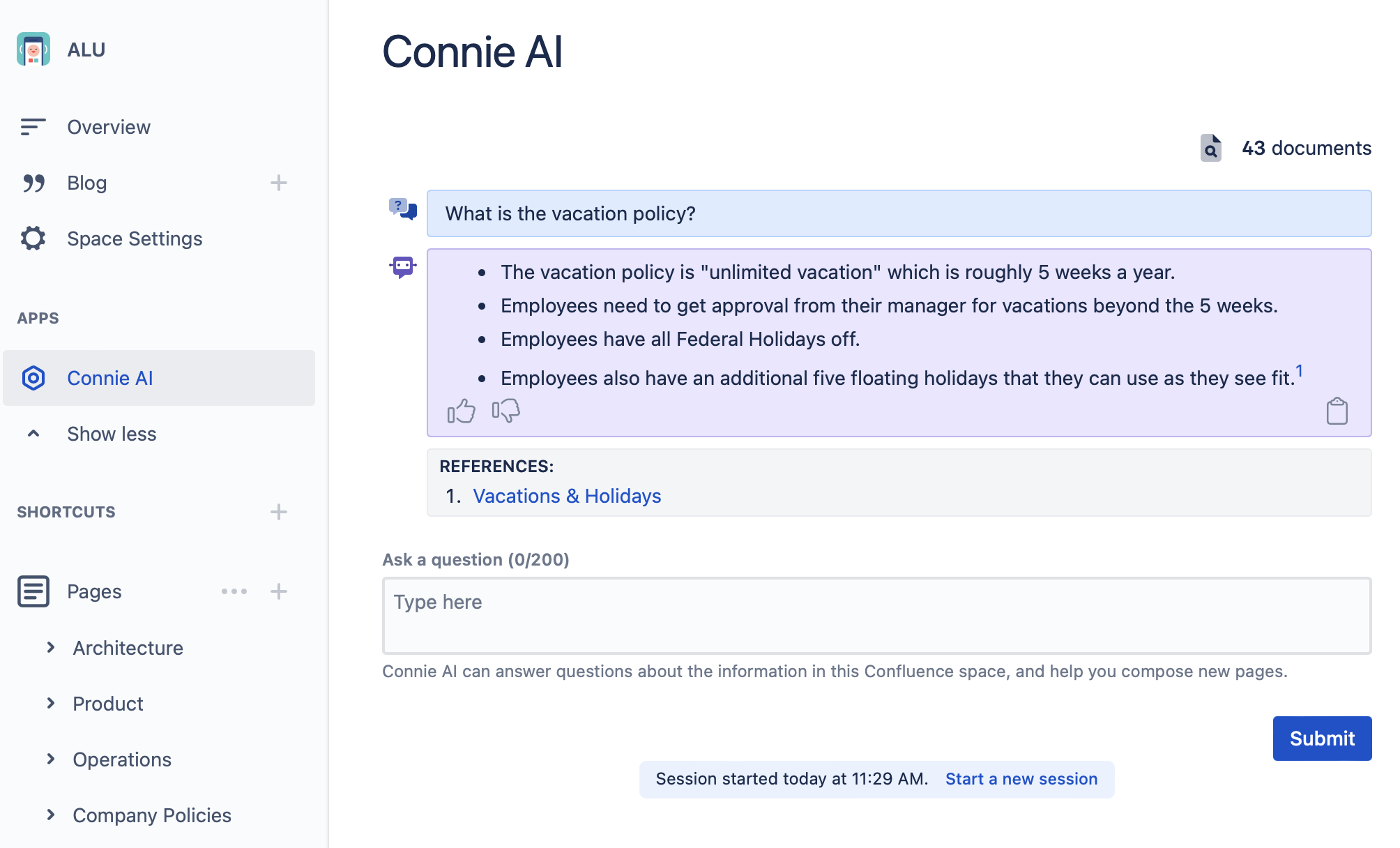Viewport: 1400px width, 848px height.
Task: Open the Product page
Action: click(108, 704)
